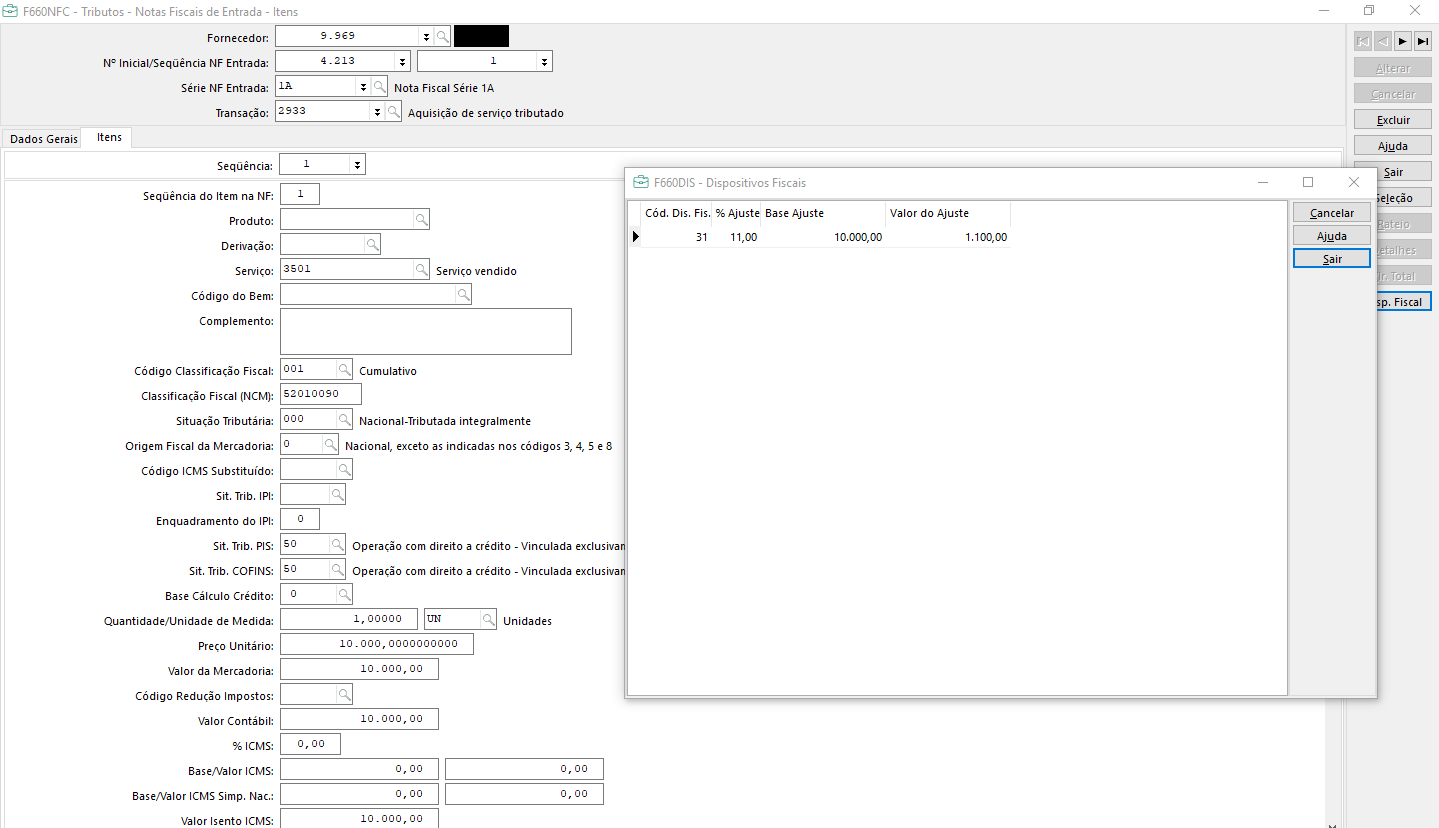1439x828 pixels.
Task: Click the Sit. Trib. PIS search icon
Action: click(x=337, y=545)
